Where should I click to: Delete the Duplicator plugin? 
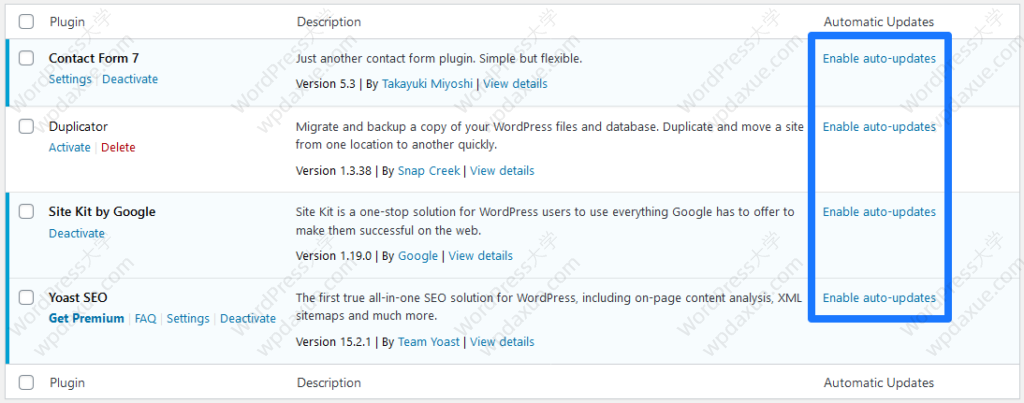tap(118, 147)
